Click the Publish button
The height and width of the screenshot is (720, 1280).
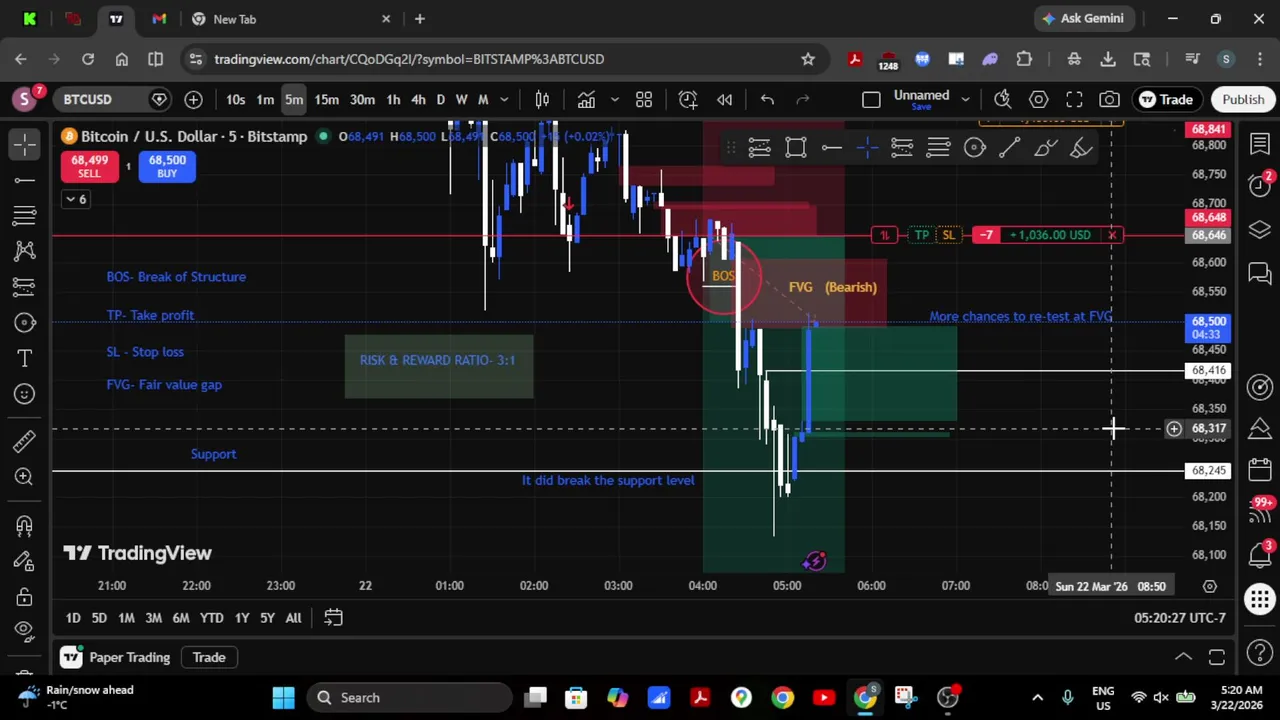coord(1243,99)
